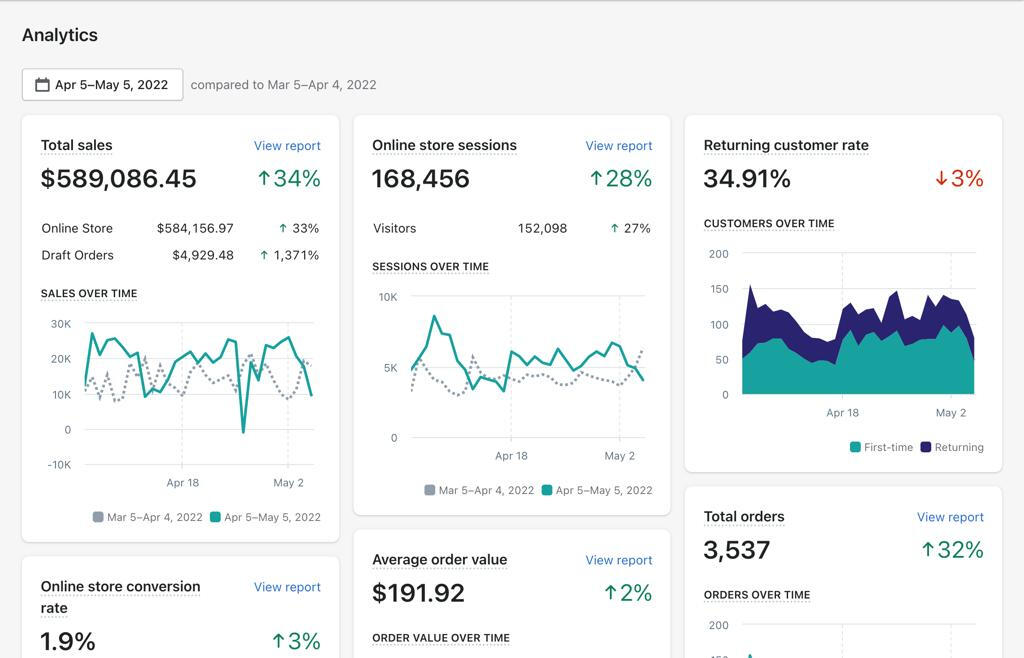Click the Total sales heading

tap(76, 146)
